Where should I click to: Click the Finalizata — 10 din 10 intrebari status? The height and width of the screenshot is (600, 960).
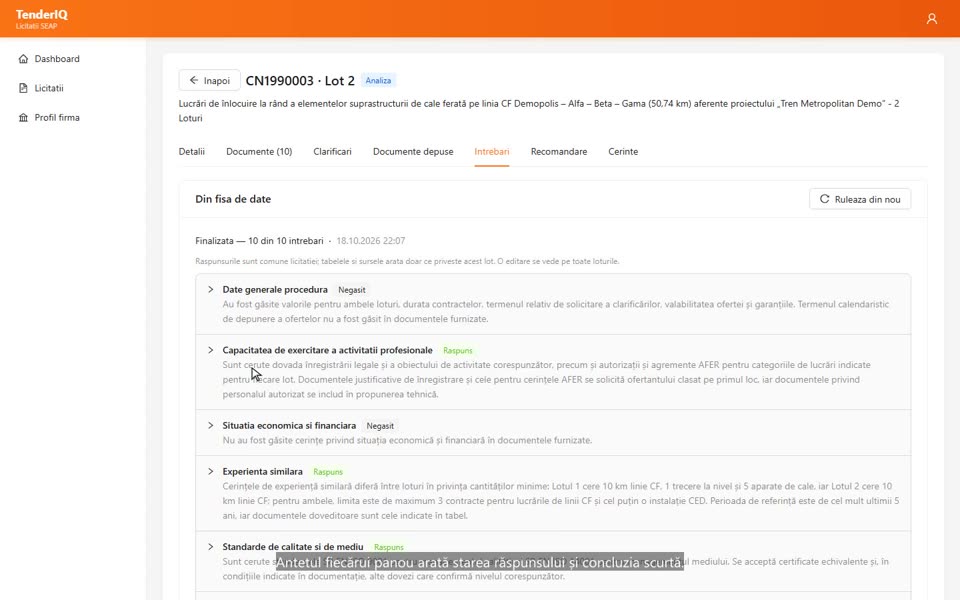[260, 241]
